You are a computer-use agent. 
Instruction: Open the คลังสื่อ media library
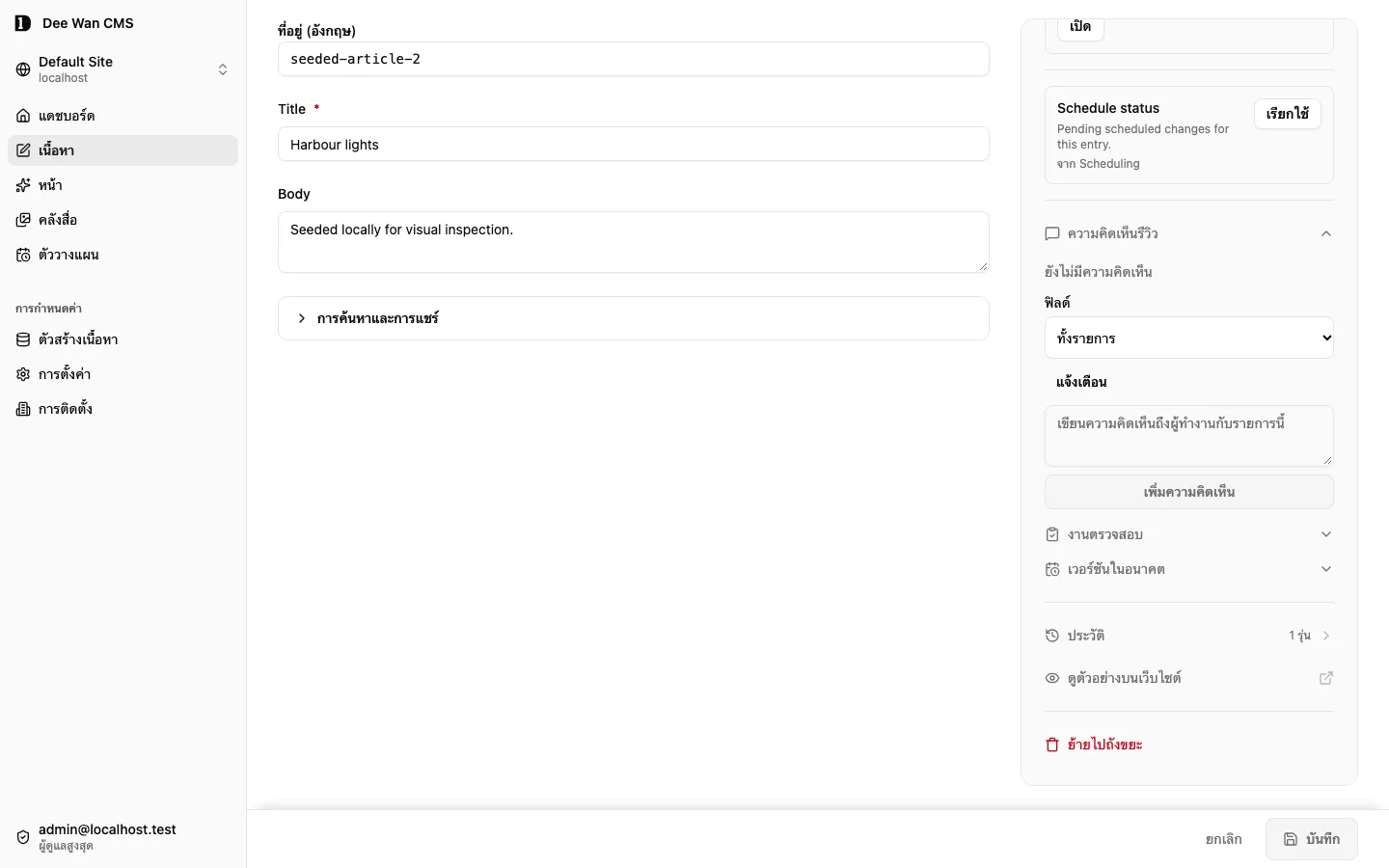123,220
